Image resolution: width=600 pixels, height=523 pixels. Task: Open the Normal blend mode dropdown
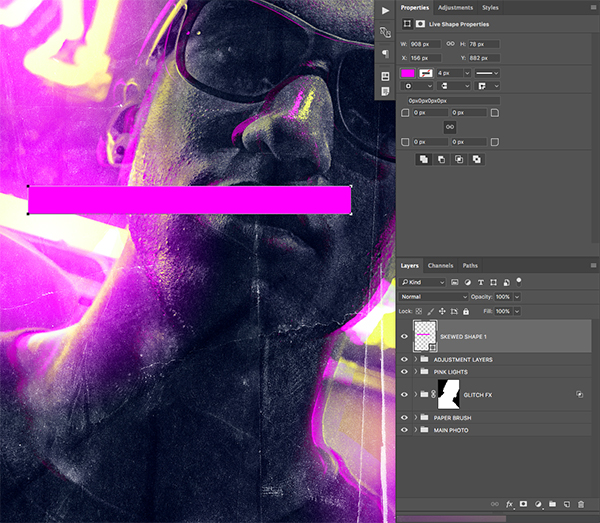click(434, 297)
